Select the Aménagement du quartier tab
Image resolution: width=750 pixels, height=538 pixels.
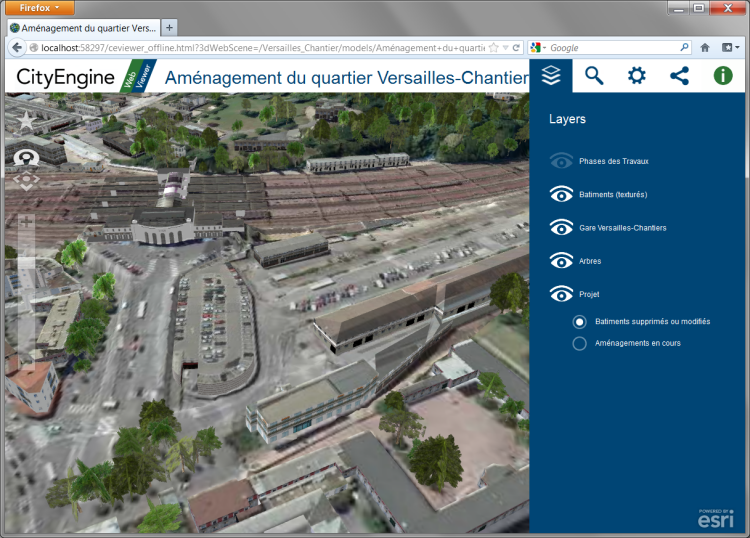coord(84,28)
